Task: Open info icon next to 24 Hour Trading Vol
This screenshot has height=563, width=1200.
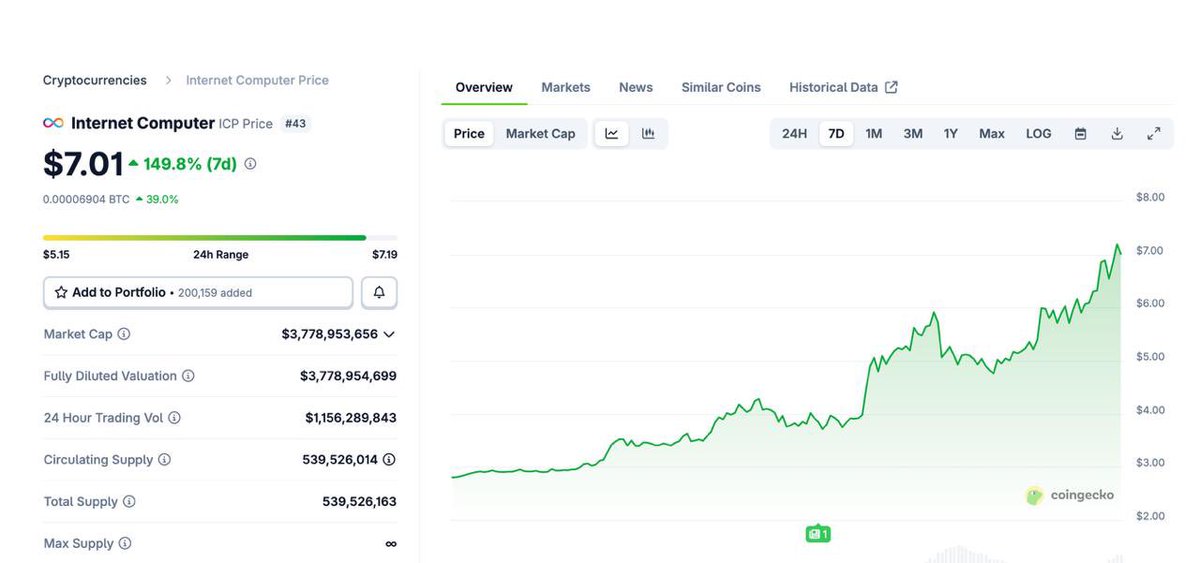Action: pyautogui.click(x=175, y=418)
